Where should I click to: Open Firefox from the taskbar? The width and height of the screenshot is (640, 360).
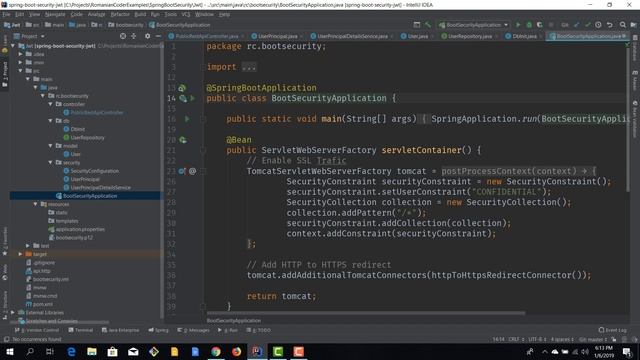point(236,351)
